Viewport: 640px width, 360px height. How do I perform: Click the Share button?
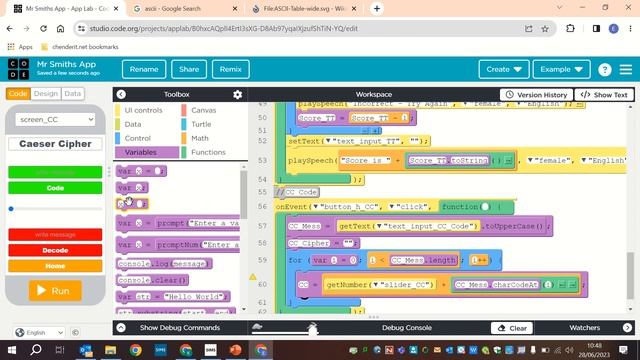tap(189, 69)
